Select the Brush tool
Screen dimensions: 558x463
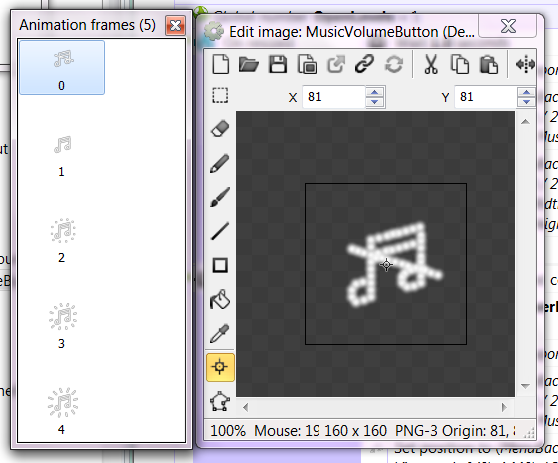pos(220,197)
